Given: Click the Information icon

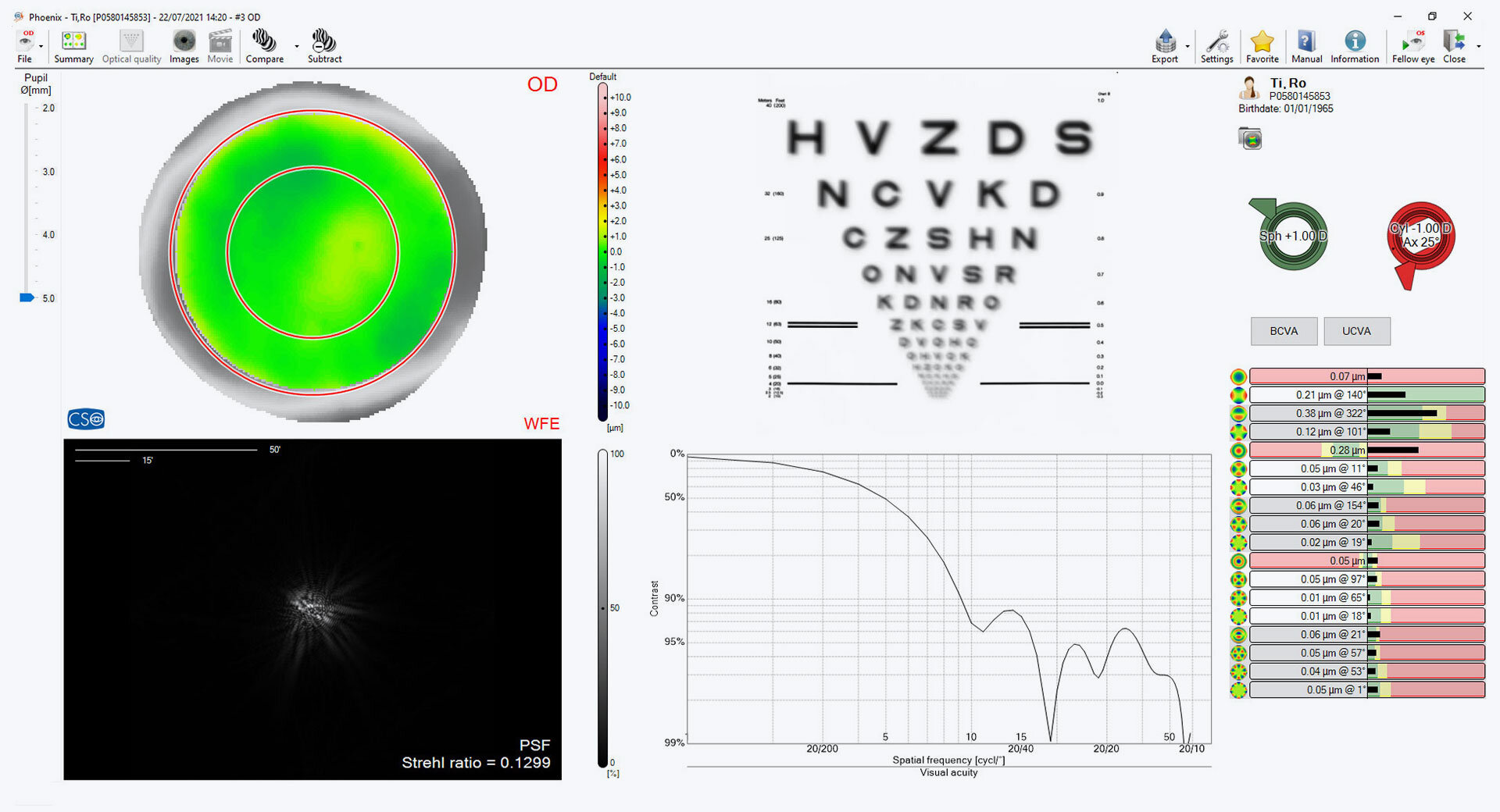Looking at the screenshot, I should [x=1355, y=46].
